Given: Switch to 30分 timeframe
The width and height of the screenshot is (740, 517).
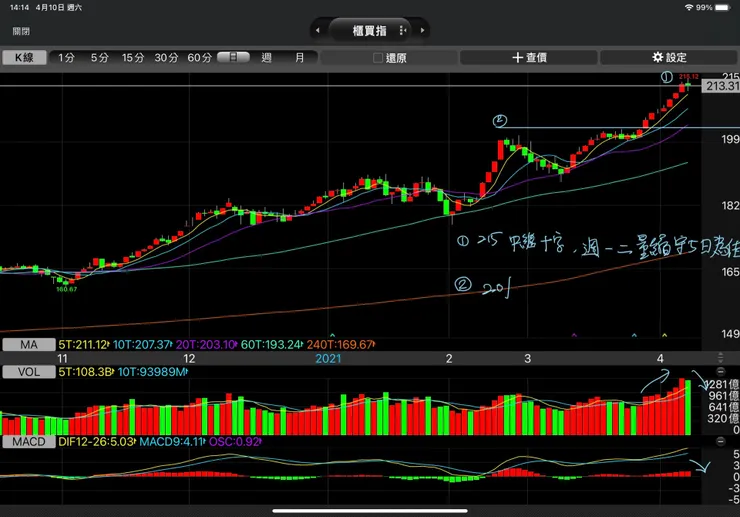Looking at the screenshot, I should (x=166, y=58).
